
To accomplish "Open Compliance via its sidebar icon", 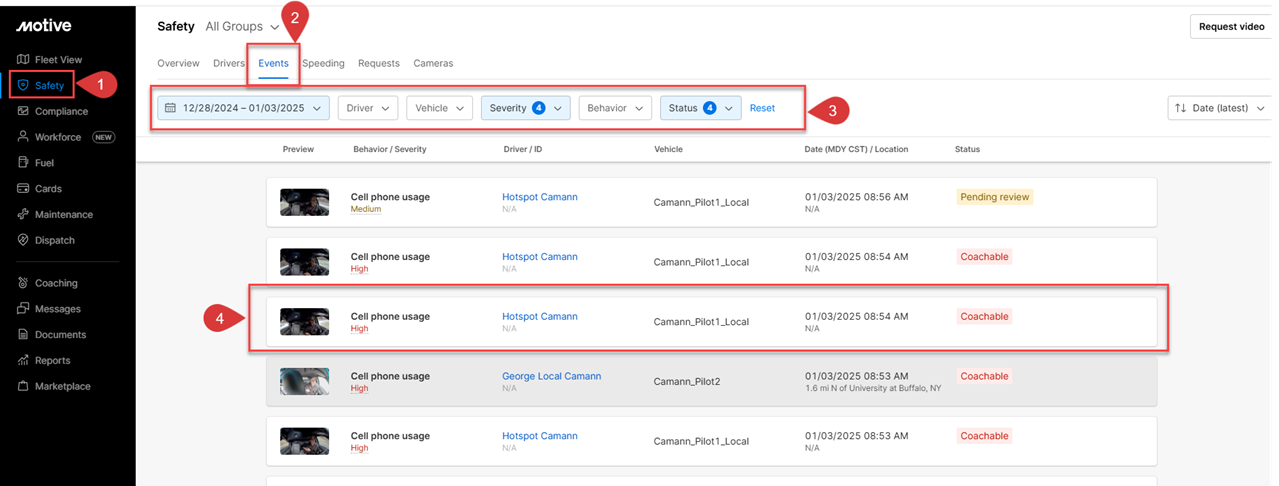I will (23, 111).
